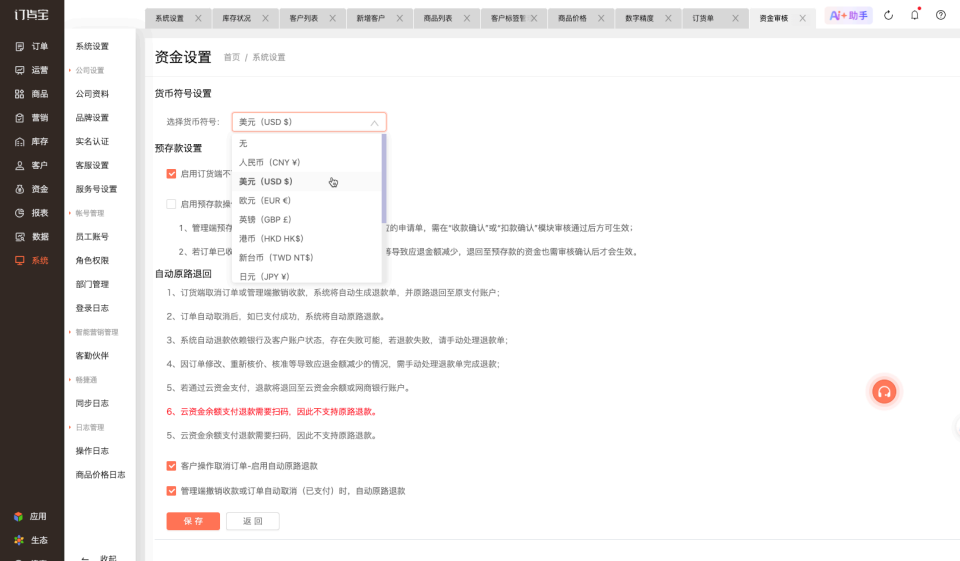Open the notification bell
The image size is (960, 561).
pos(915,15)
